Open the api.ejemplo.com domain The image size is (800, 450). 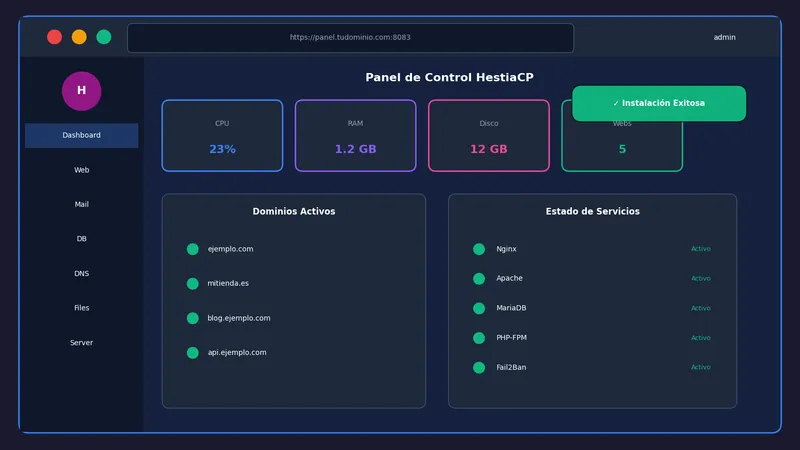coord(237,353)
